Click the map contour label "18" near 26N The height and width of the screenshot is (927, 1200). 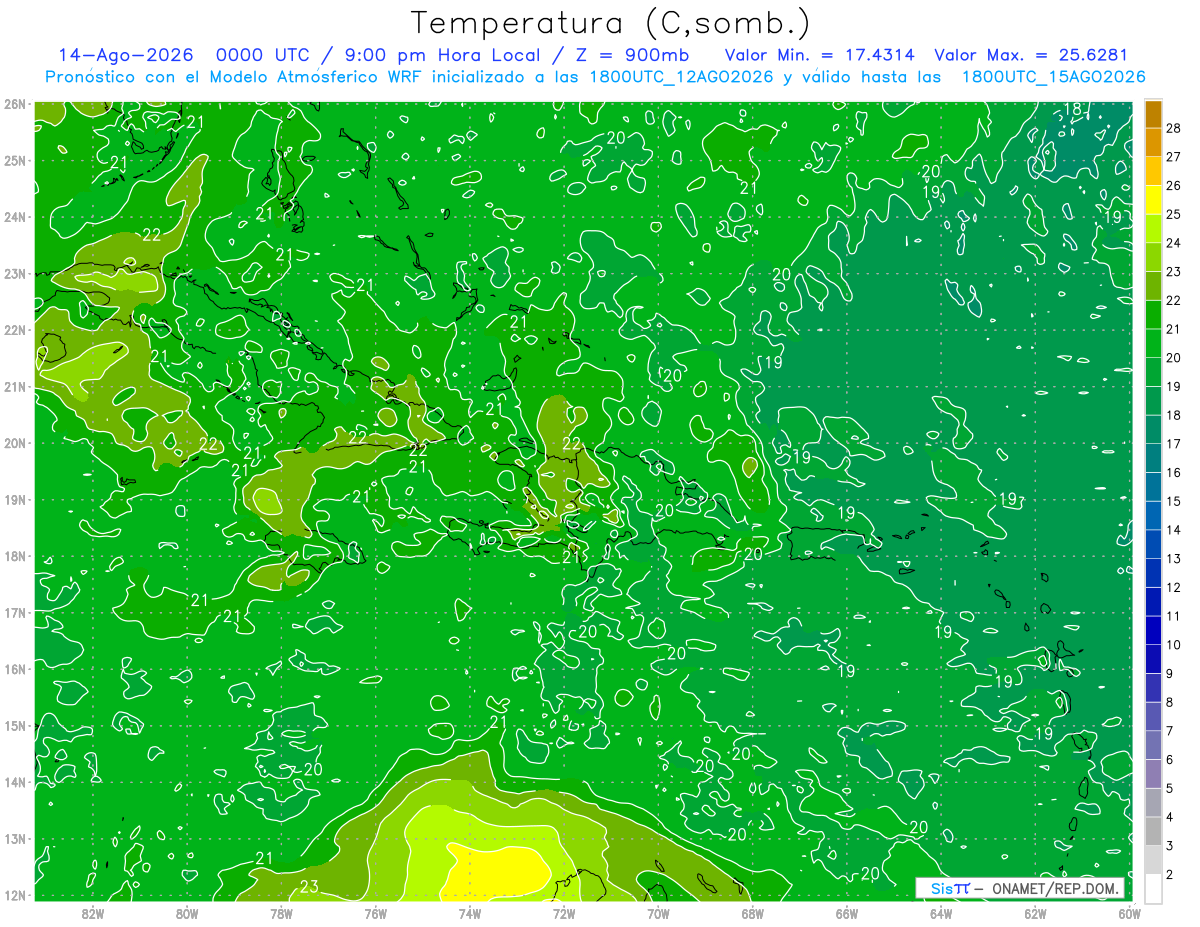point(1073,109)
